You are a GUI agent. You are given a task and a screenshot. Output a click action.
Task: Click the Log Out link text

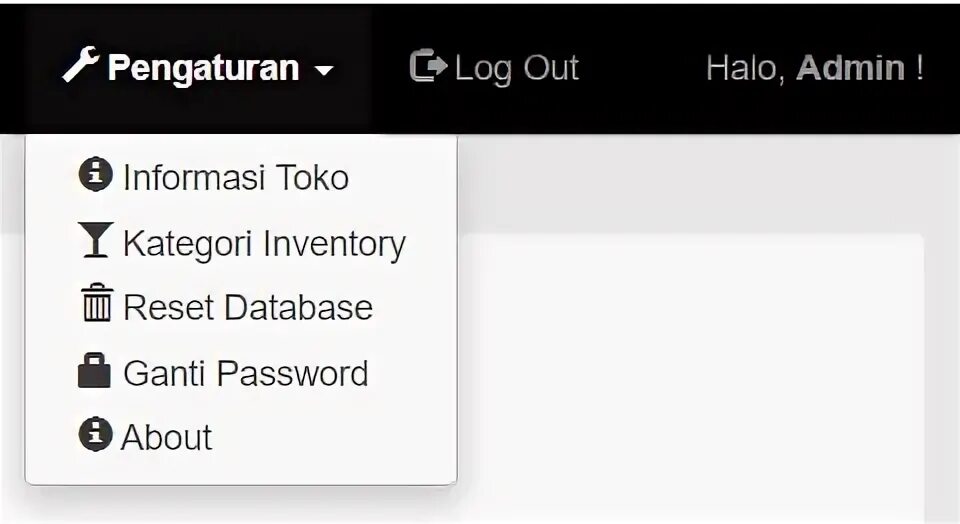coord(516,68)
